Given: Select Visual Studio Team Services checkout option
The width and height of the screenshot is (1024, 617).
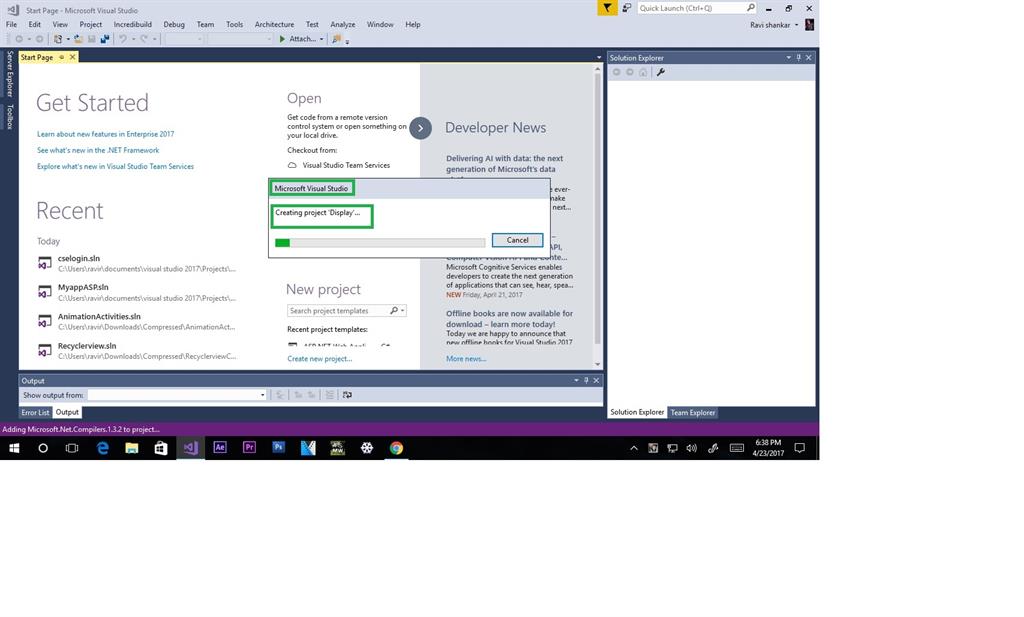Looking at the screenshot, I should (x=339, y=165).
